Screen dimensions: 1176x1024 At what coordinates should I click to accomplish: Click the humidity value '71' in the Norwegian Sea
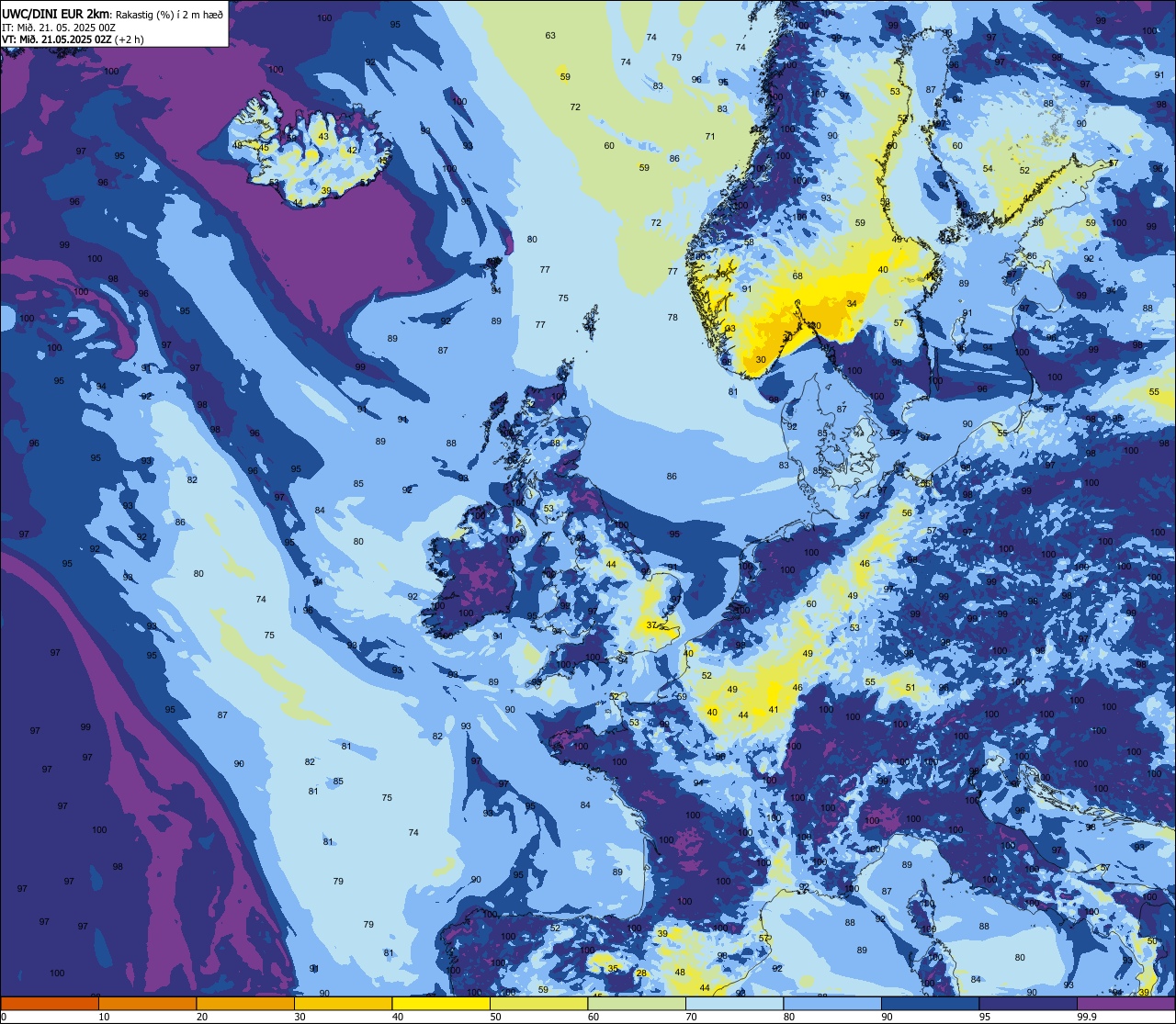click(709, 137)
